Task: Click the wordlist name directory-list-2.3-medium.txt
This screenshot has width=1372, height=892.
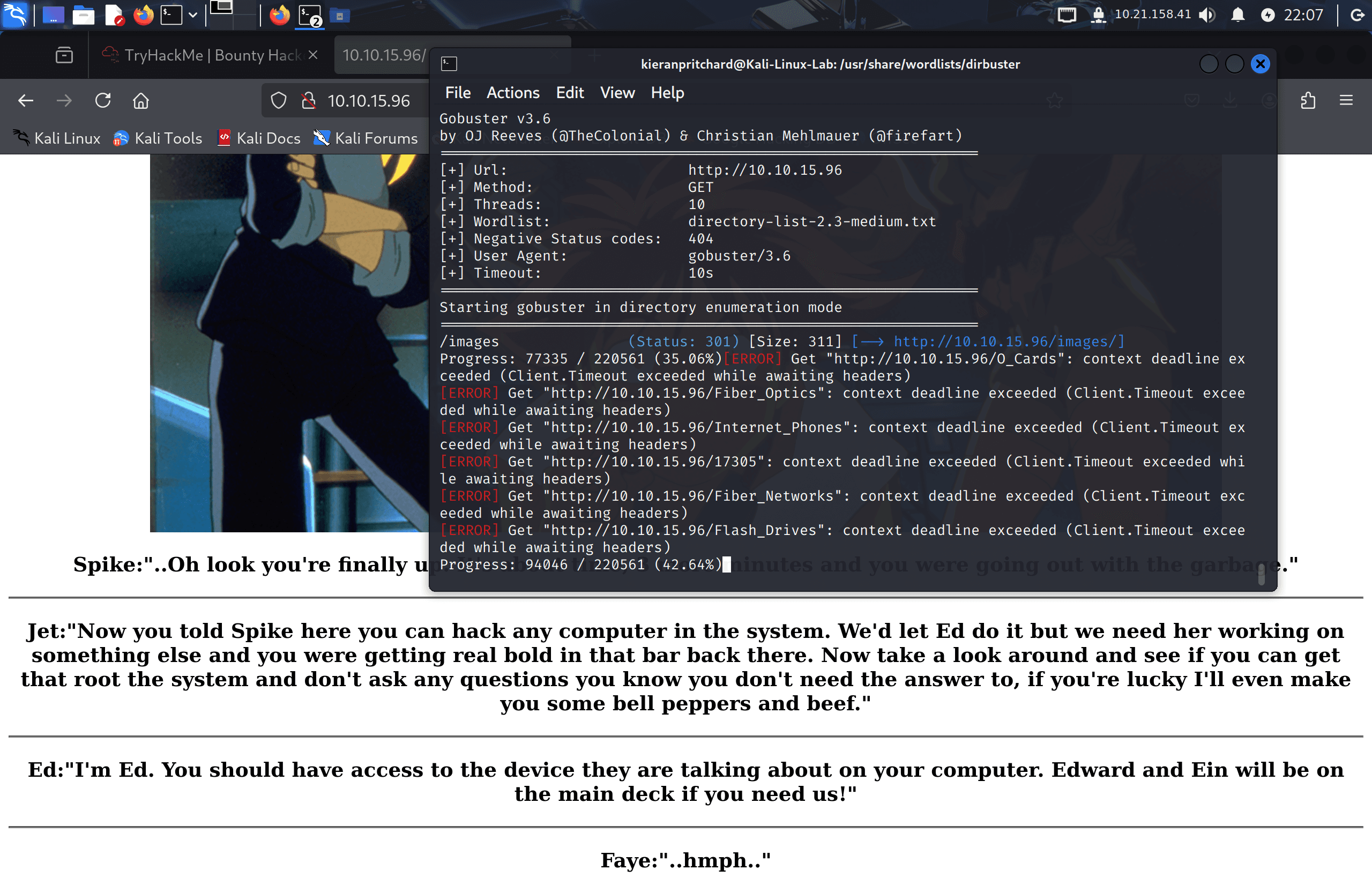Action: [811, 221]
